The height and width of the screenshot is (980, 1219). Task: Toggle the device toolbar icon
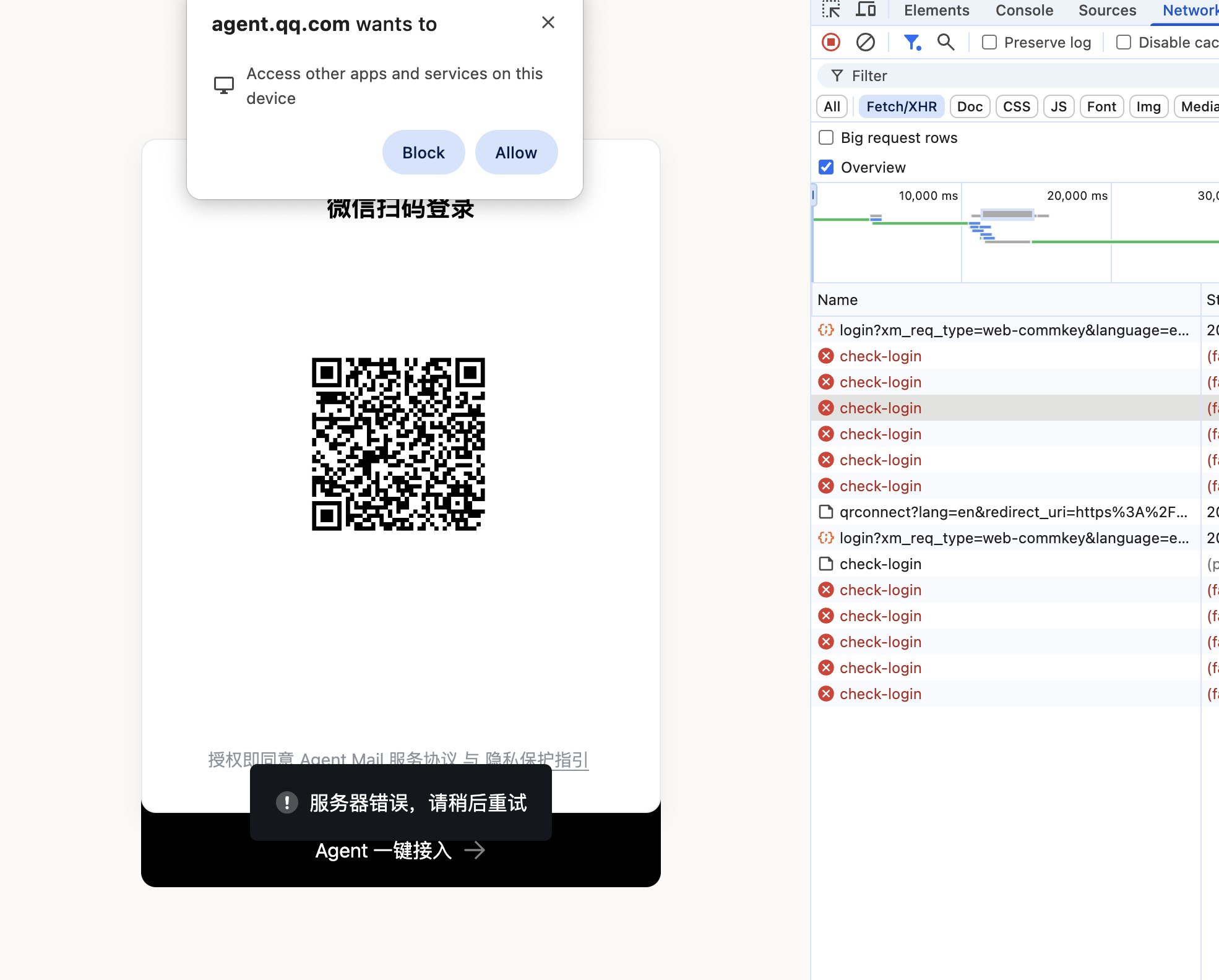click(x=866, y=10)
